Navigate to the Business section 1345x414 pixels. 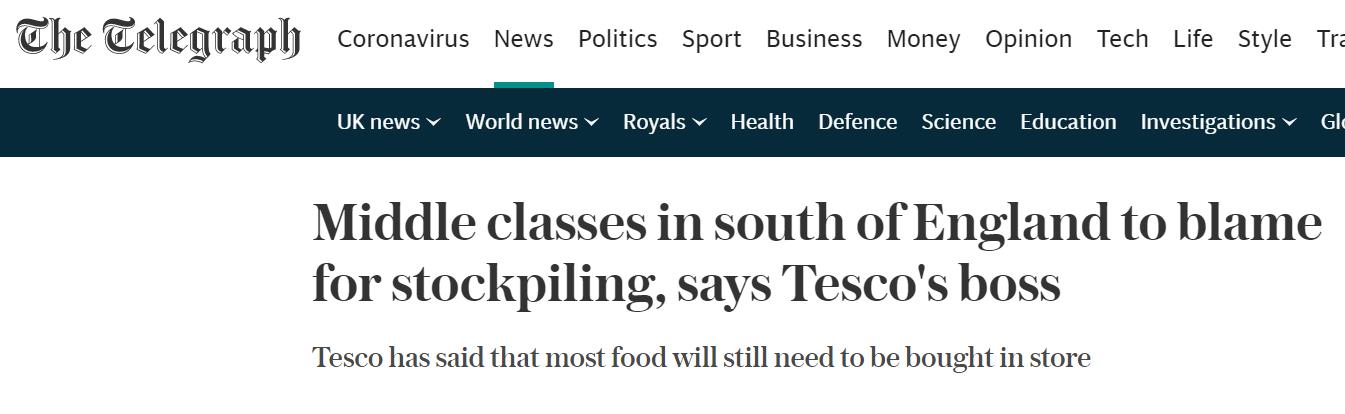coord(813,39)
